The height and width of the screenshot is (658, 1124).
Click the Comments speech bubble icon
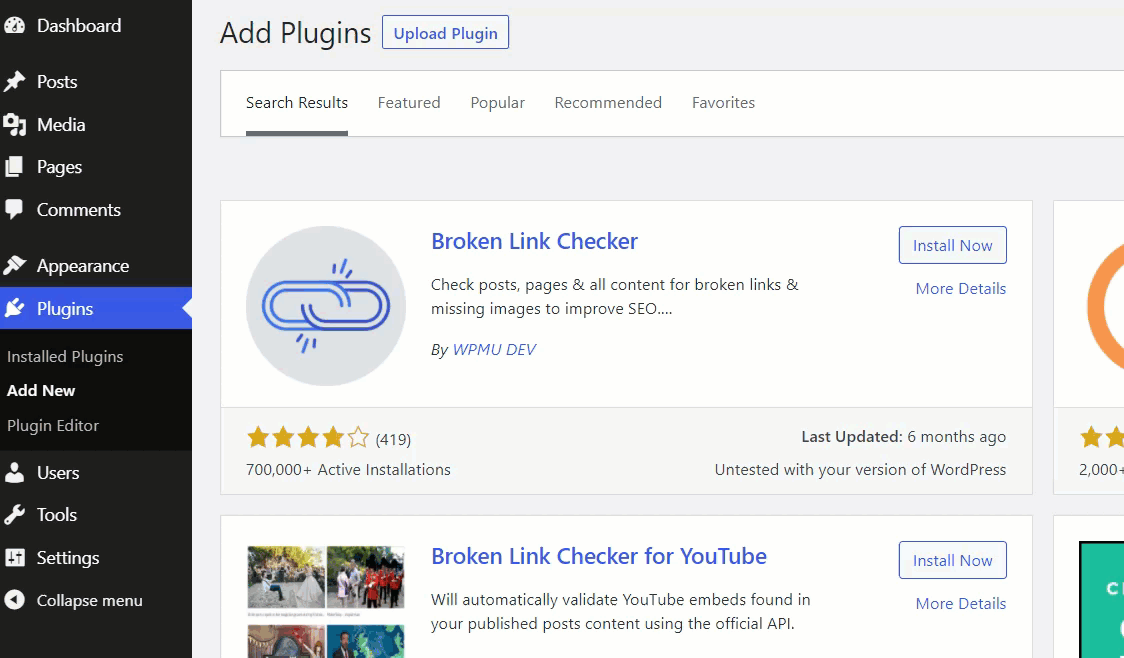tap(14, 209)
